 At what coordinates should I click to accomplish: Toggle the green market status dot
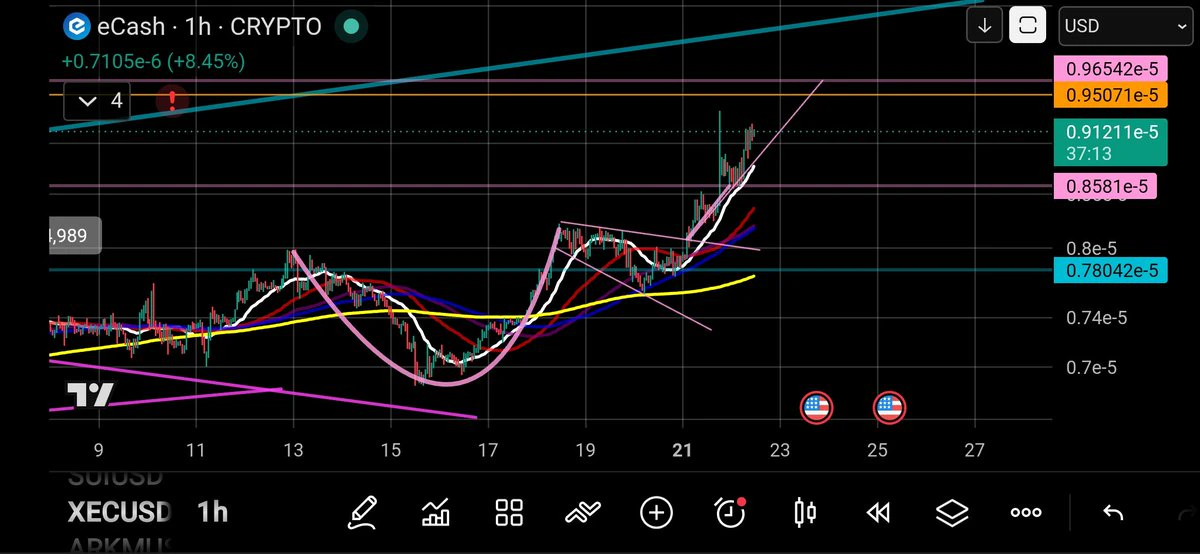click(x=349, y=27)
